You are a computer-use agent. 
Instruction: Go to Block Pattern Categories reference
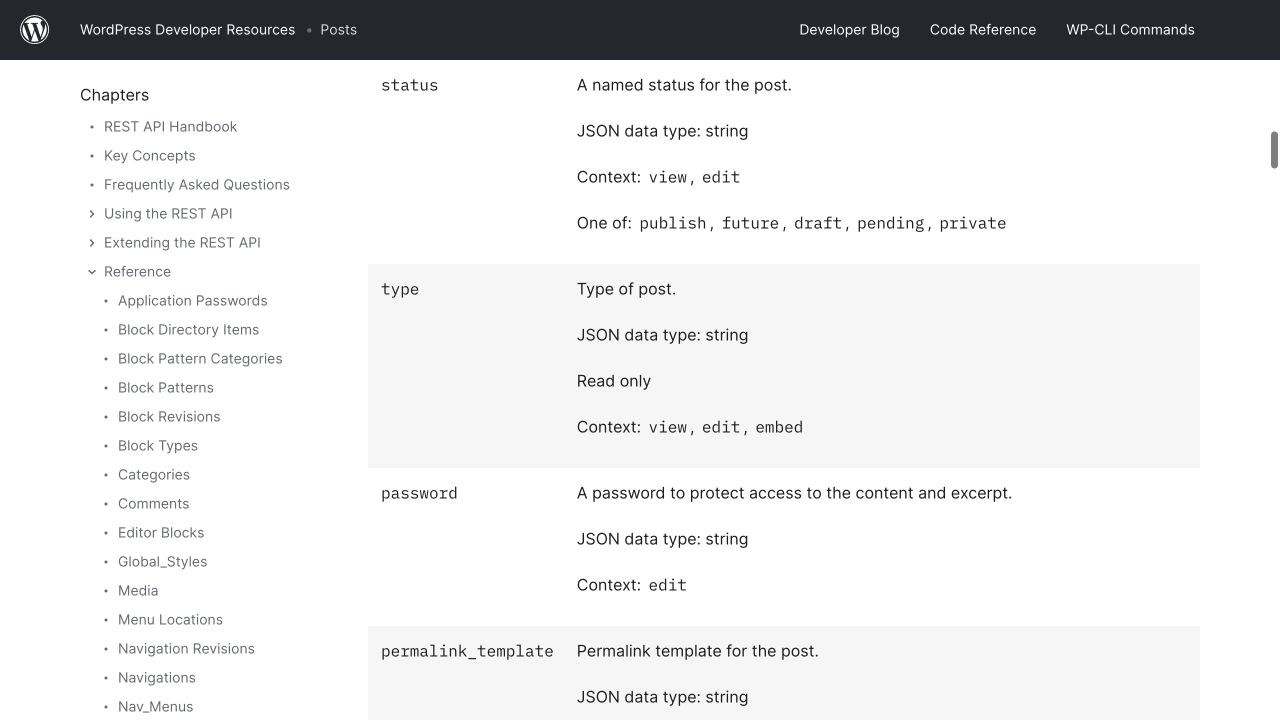coord(200,359)
